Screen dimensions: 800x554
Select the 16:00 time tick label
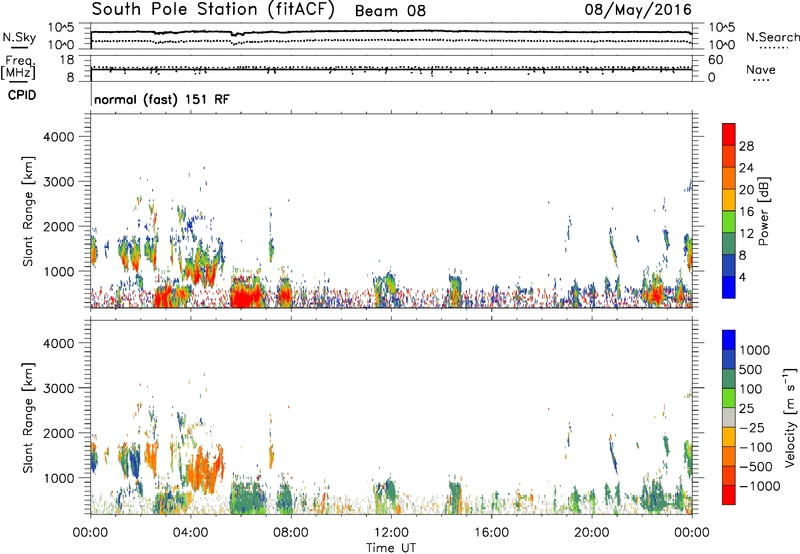tap(491, 533)
